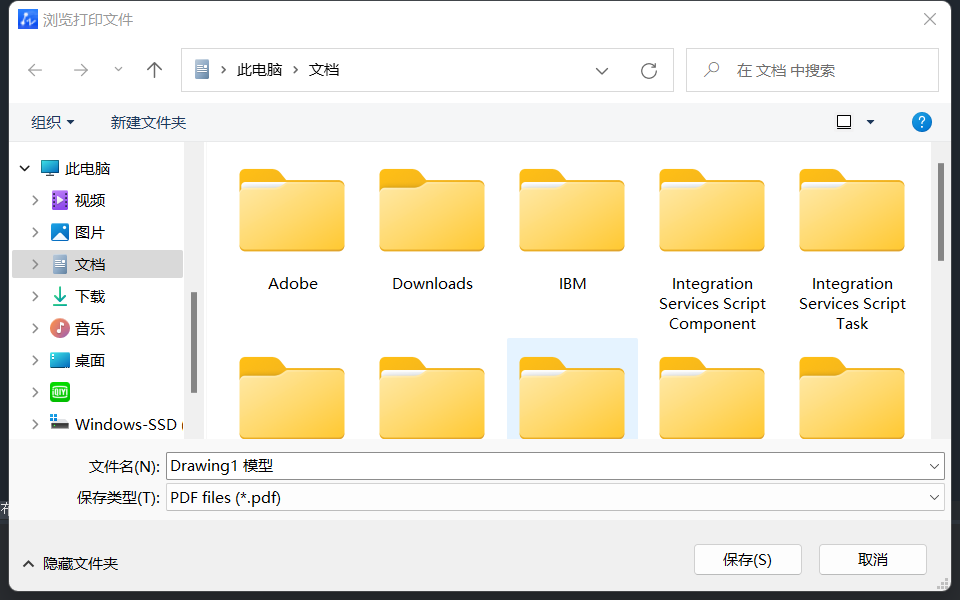Expand the iQIYI tree node
The height and width of the screenshot is (600, 960).
click(36, 392)
